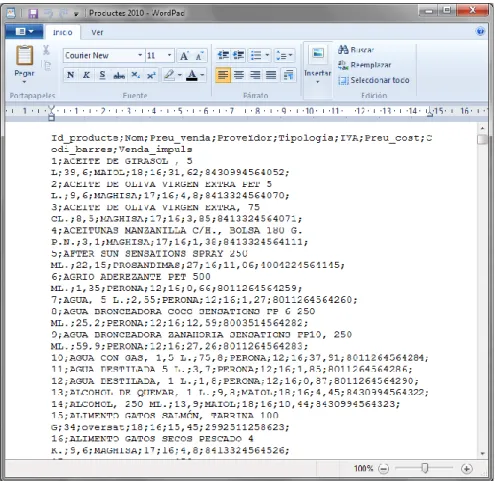495x481 pixels.
Task: Open the WordPad application menu button
Action: [x=24, y=32]
